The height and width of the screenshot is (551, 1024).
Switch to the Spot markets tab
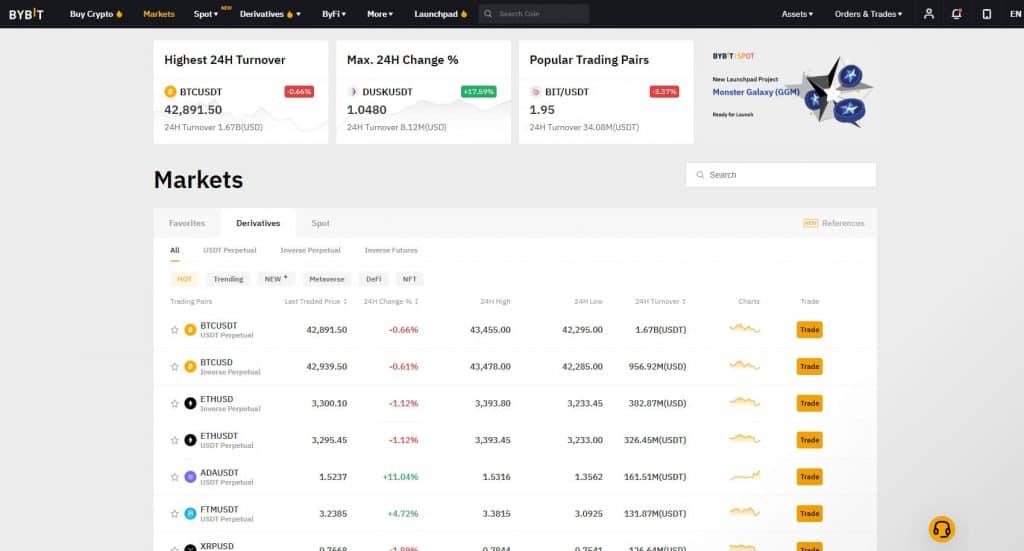coord(320,223)
